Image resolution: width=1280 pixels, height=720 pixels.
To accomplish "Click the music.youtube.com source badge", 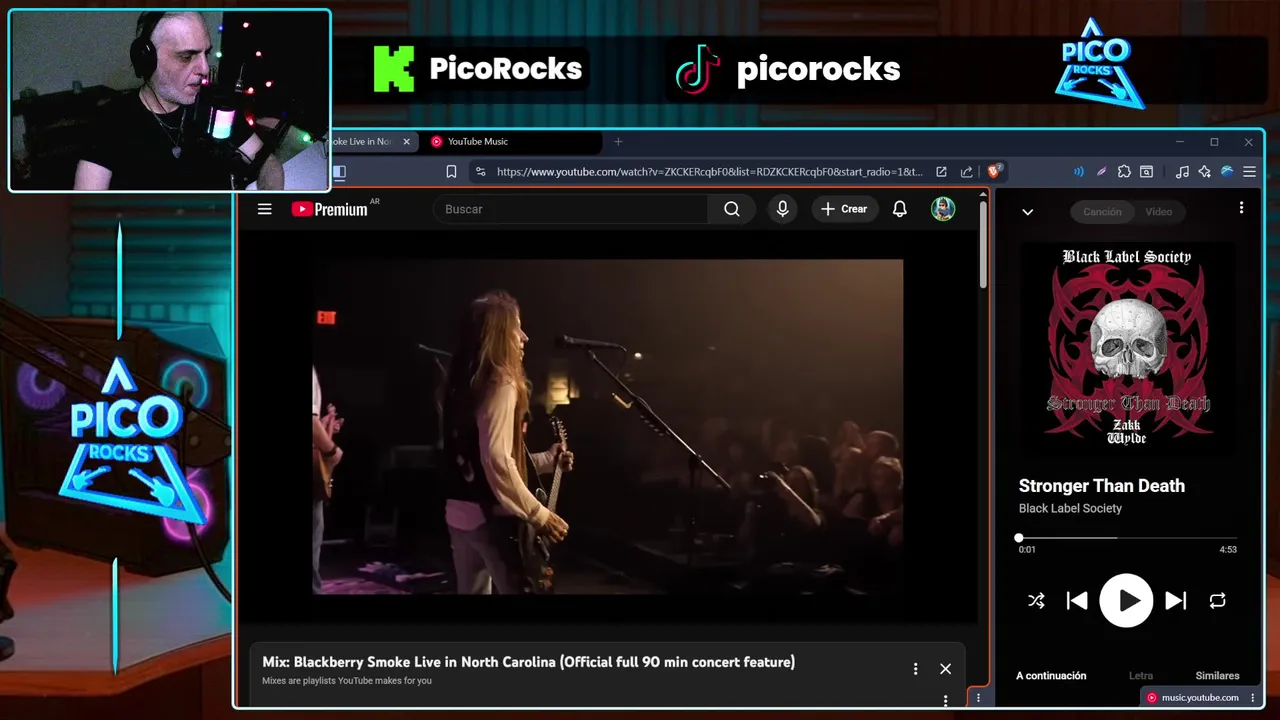I will (x=1192, y=698).
